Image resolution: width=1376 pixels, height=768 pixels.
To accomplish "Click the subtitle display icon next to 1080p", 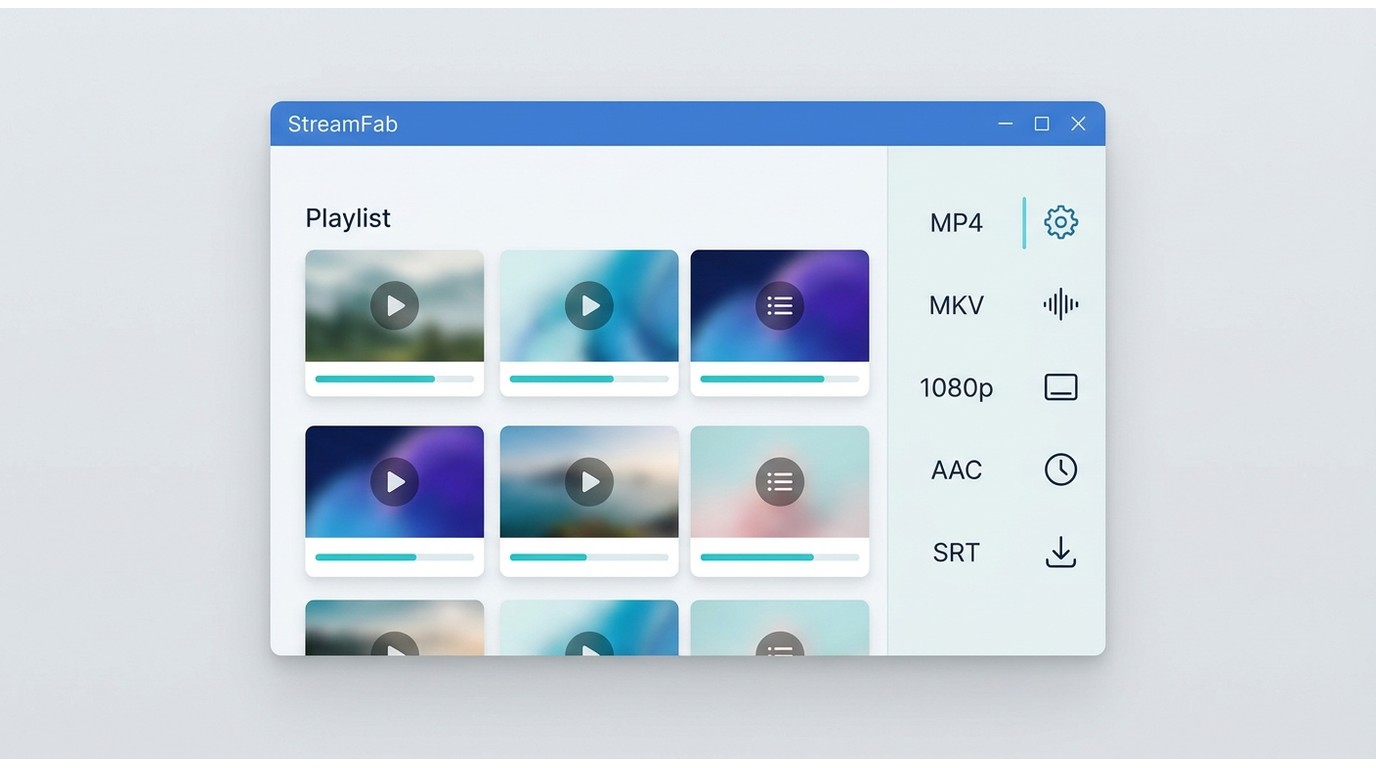I will tap(1060, 387).
